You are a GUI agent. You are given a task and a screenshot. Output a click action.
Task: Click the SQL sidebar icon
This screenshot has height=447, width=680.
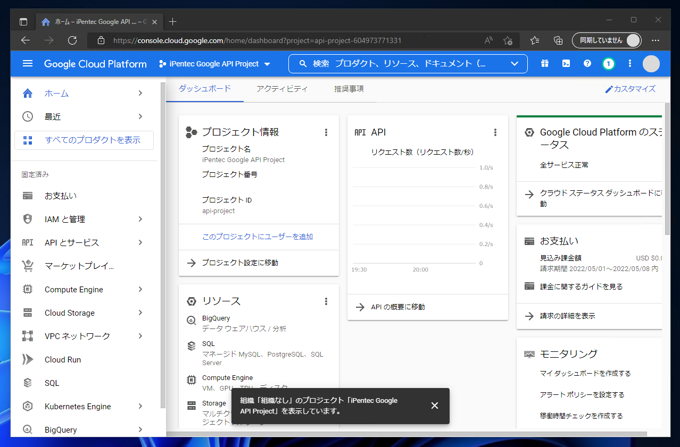point(27,383)
